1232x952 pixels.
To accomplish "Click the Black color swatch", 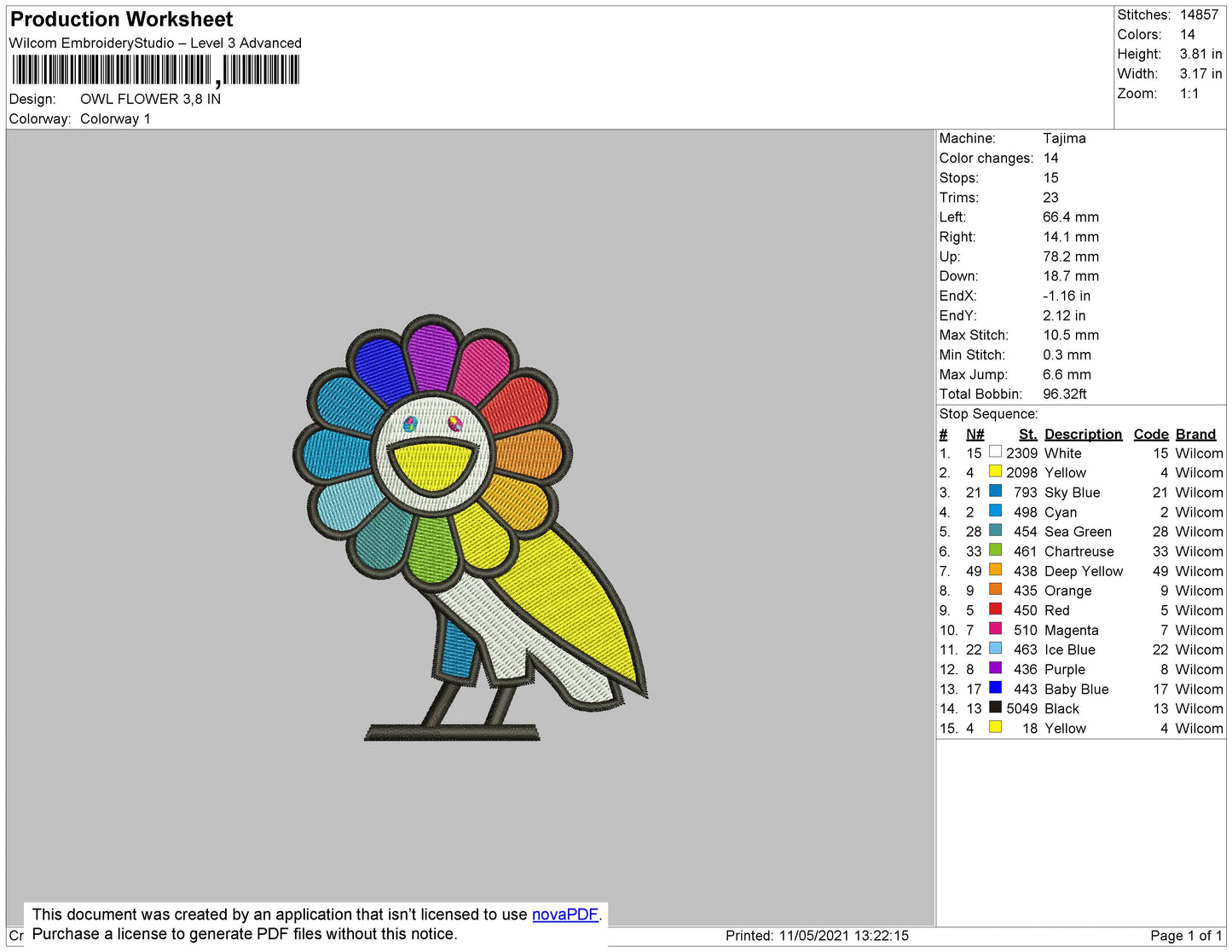I will pyautogui.click(x=995, y=707).
